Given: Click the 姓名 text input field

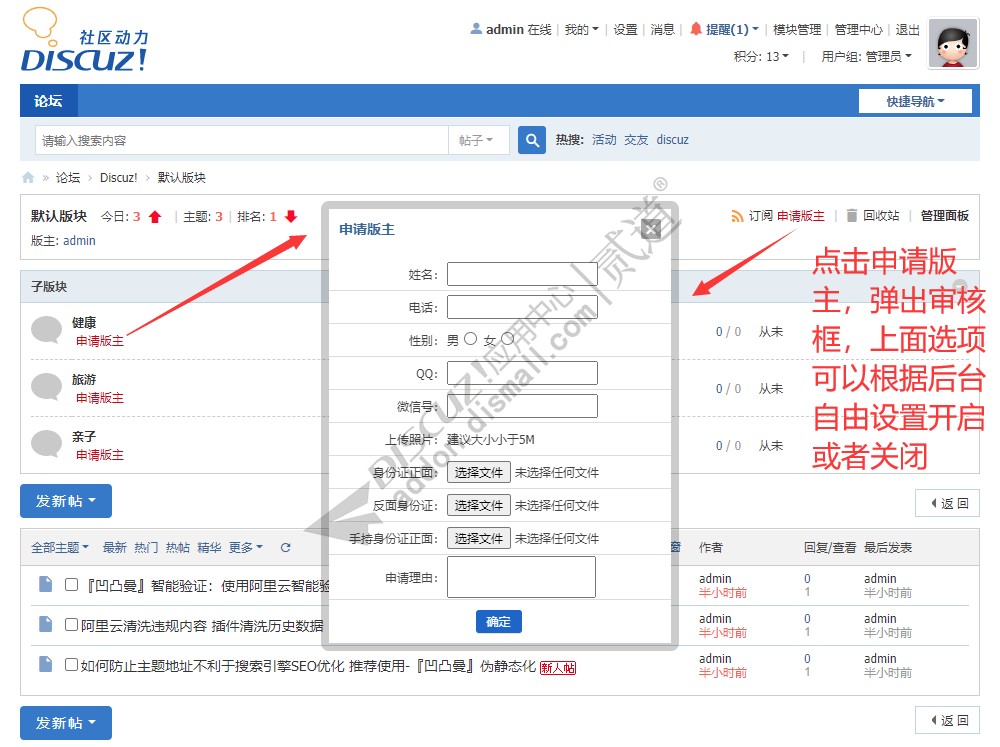Looking at the screenshot, I should 521,274.
